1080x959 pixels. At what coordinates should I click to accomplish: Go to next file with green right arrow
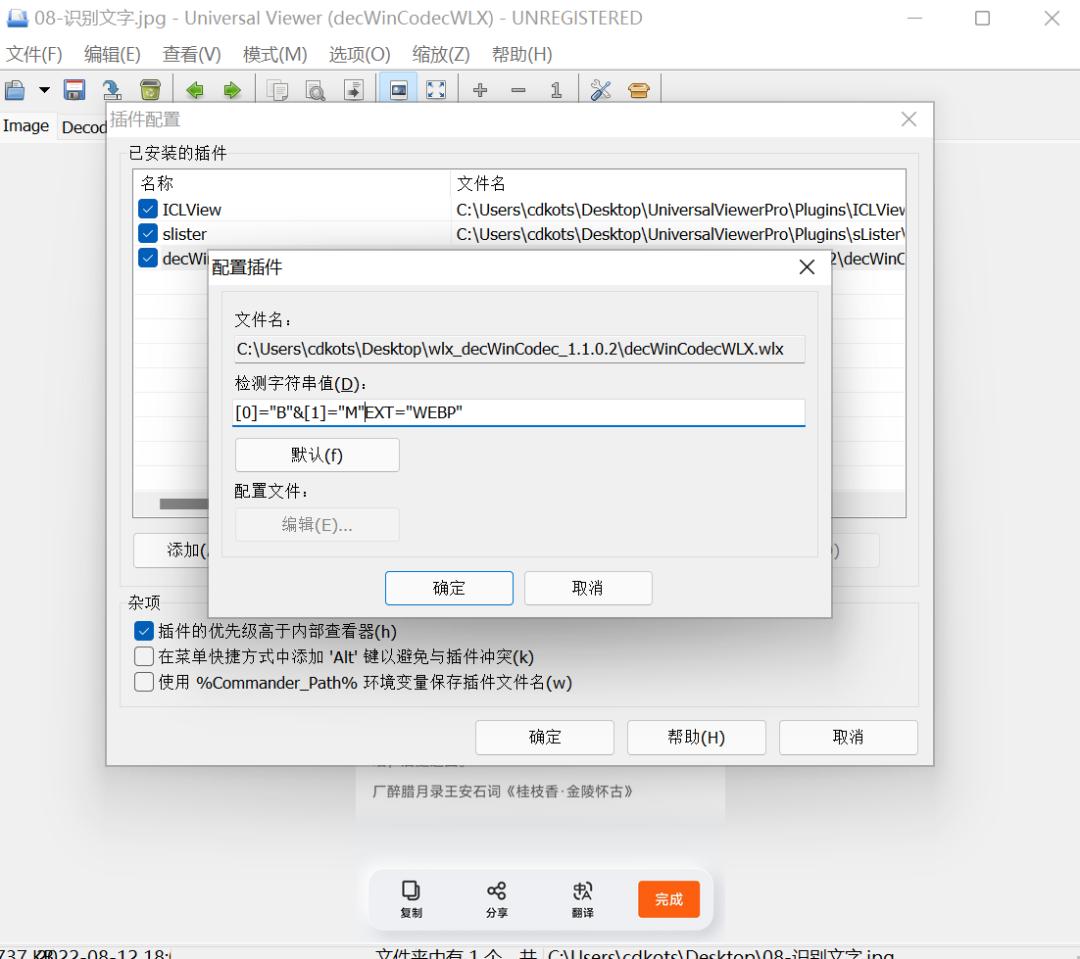coord(232,90)
